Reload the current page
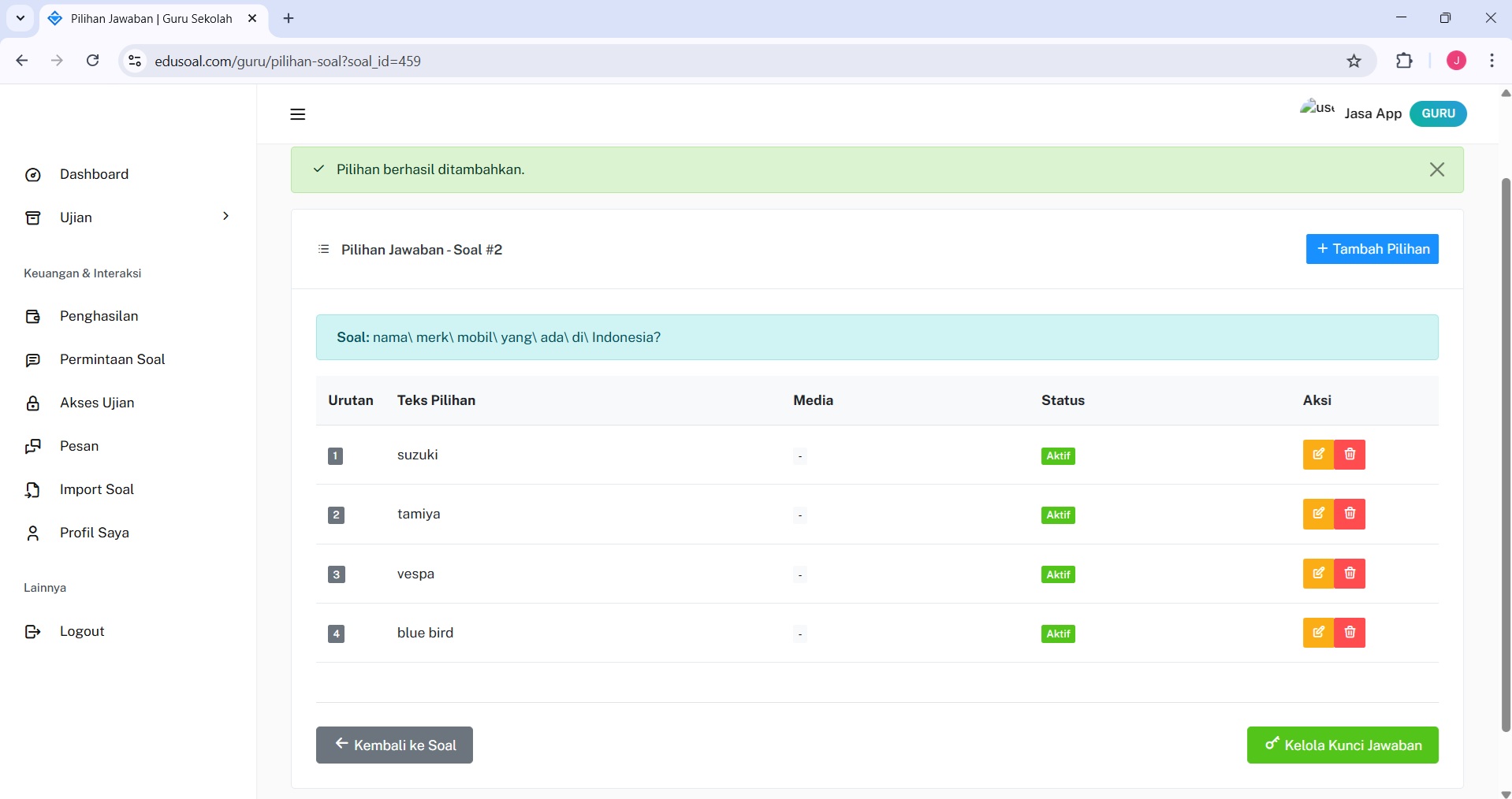 (93, 61)
